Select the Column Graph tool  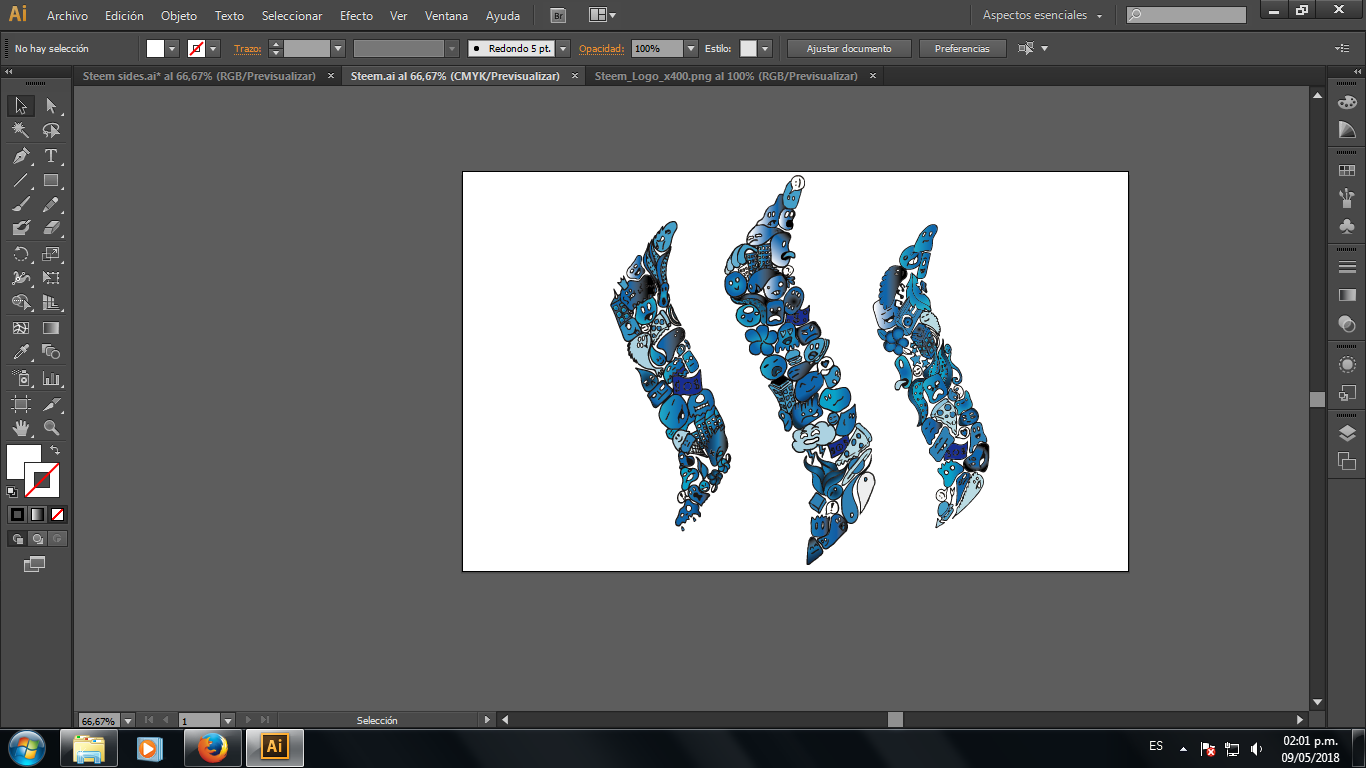pyautogui.click(x=51, y=379)
